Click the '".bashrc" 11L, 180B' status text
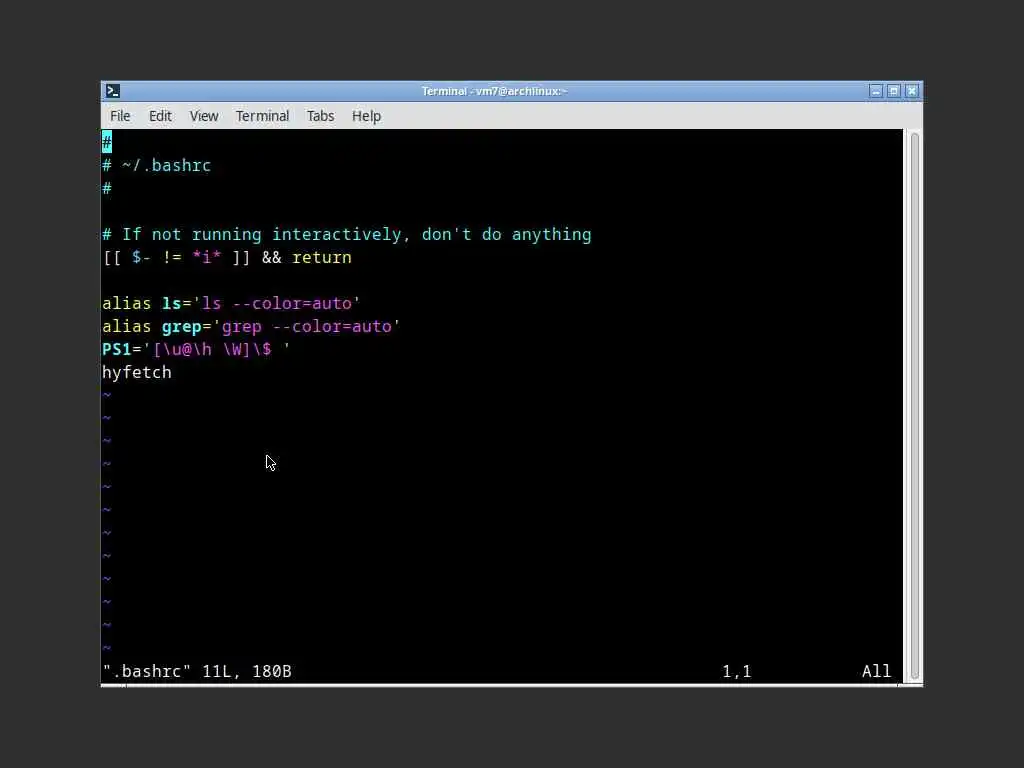Screen dimensions: 1024x768 (x=197, y=671)
